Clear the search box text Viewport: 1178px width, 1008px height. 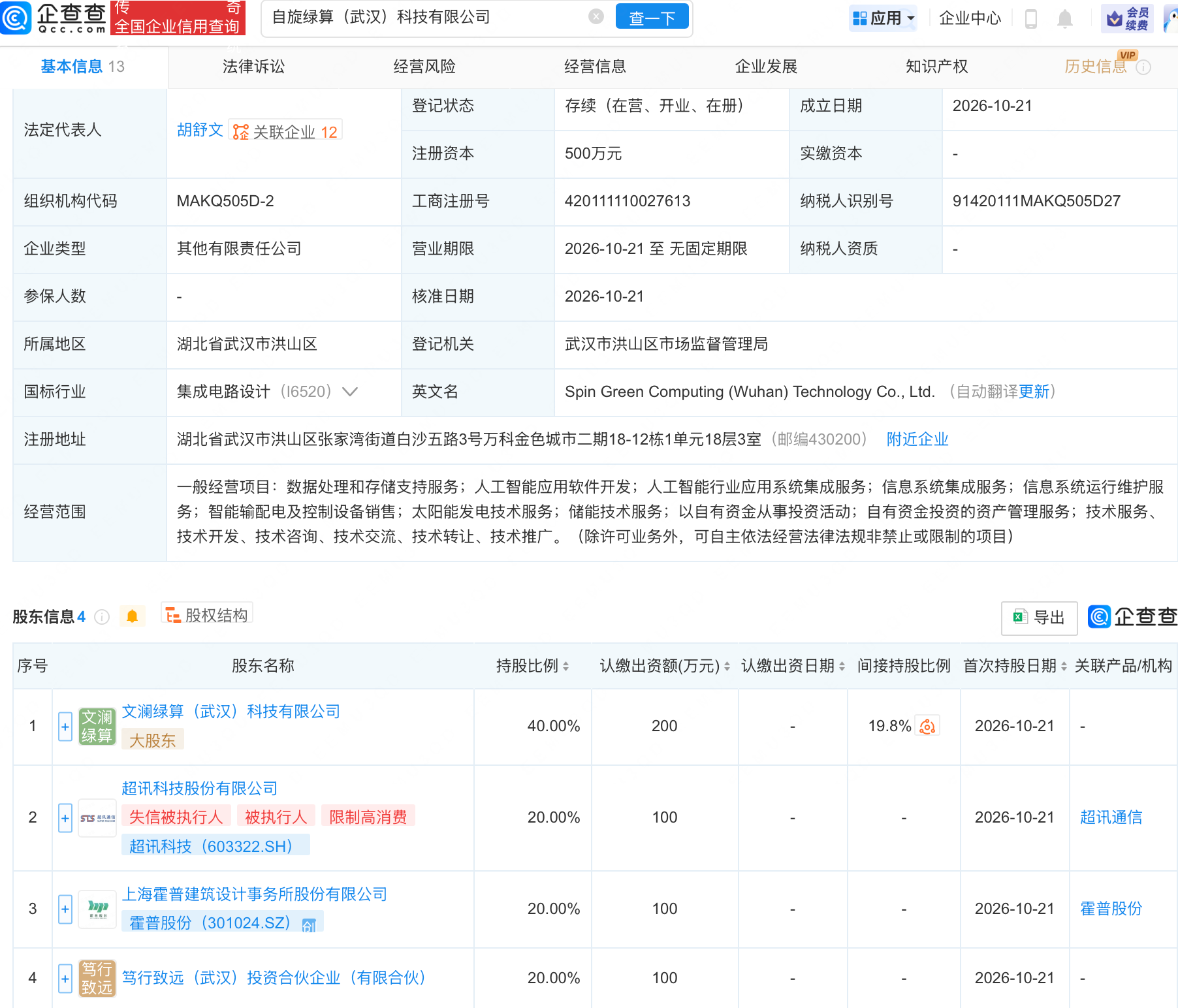pos(596,16)
